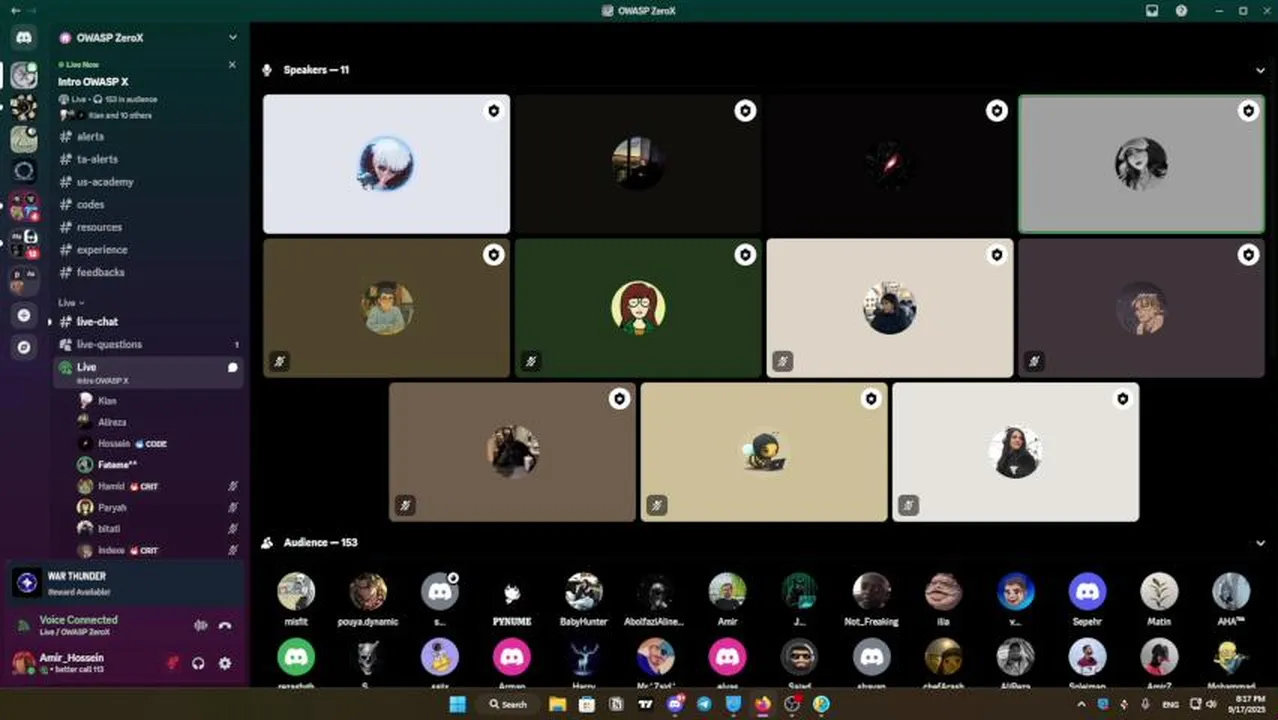
Task: Click Voice Connected status text
Action: click(78, 619)
